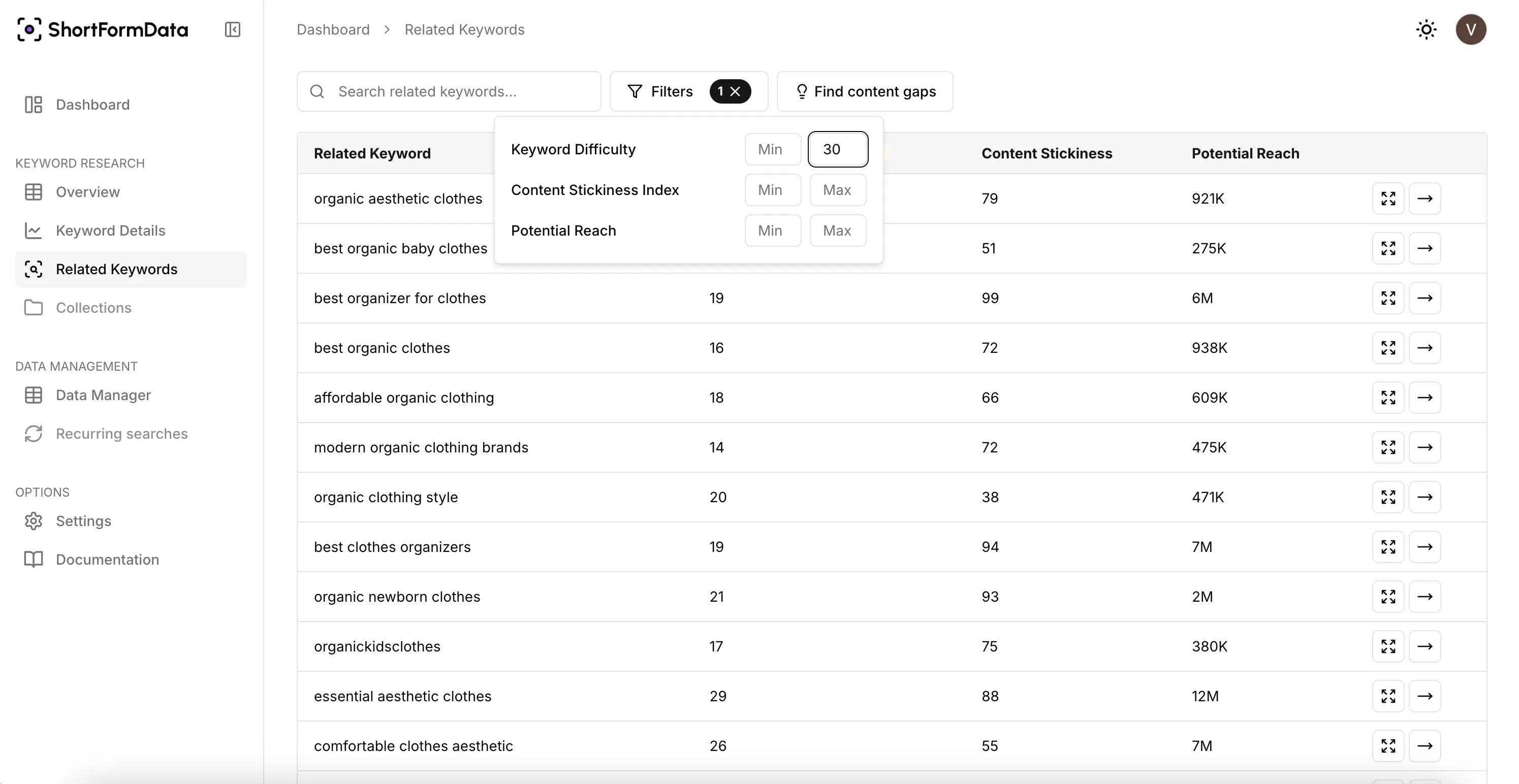Click Find content gaps button
Viewport: 1519px width, 784px height.
tap(865, 91)
